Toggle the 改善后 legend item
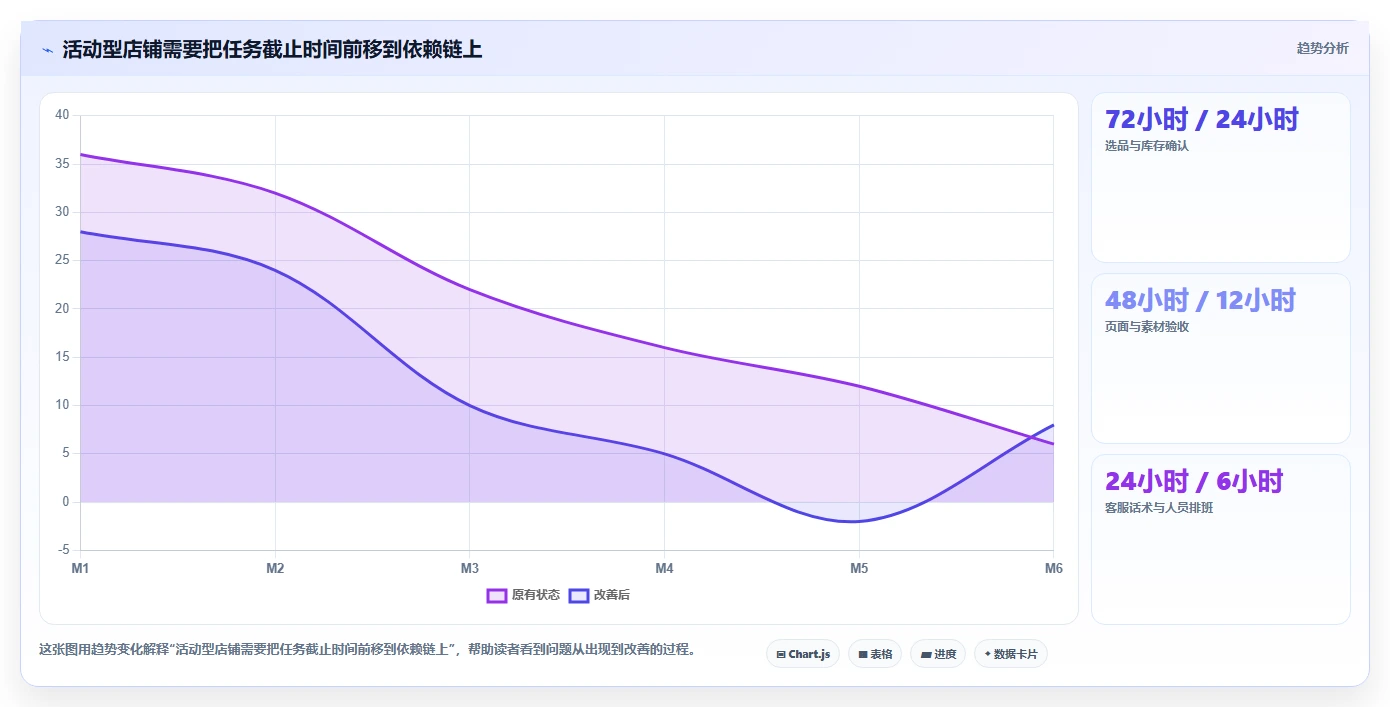Image resolution: width=1390 pixels, height=707 pixels. (x=599, y=595)
